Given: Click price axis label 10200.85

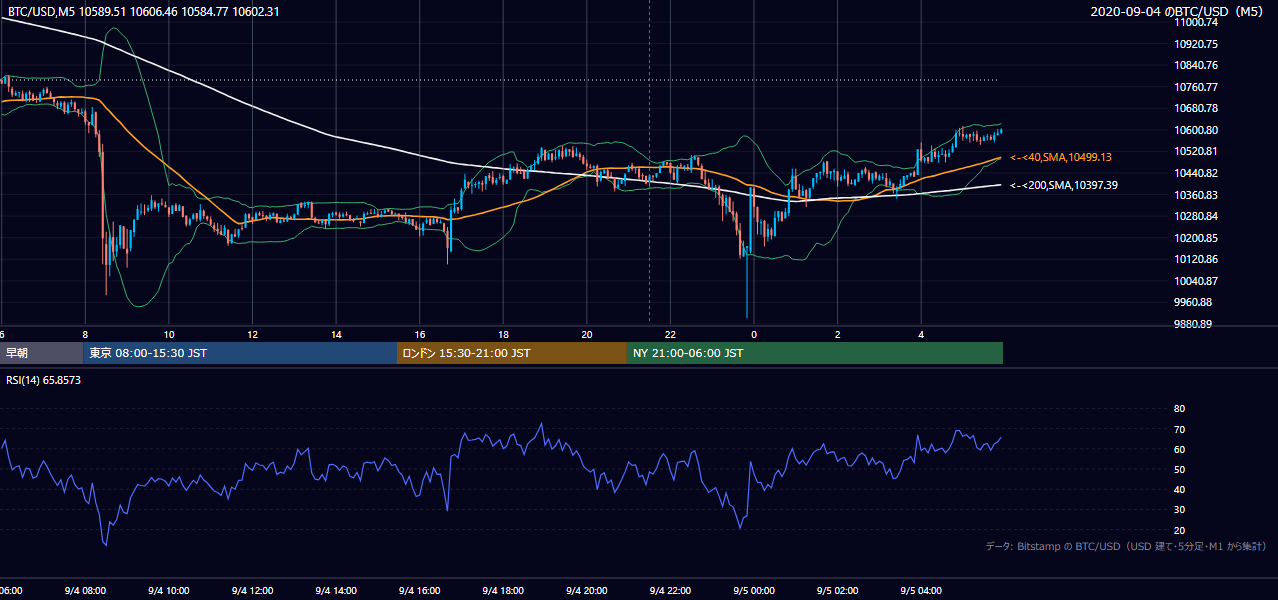Looking at the screenshot, I should 1196,238.
